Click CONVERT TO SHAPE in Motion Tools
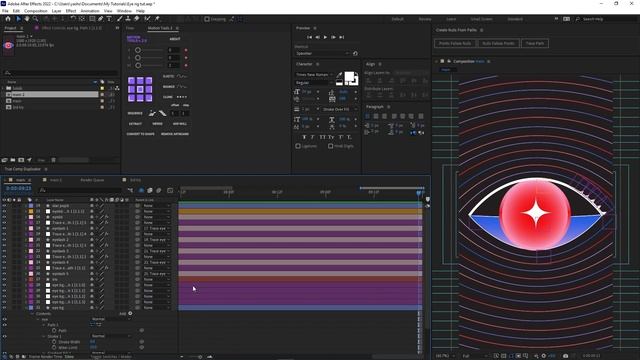 [x=140, y=134]
